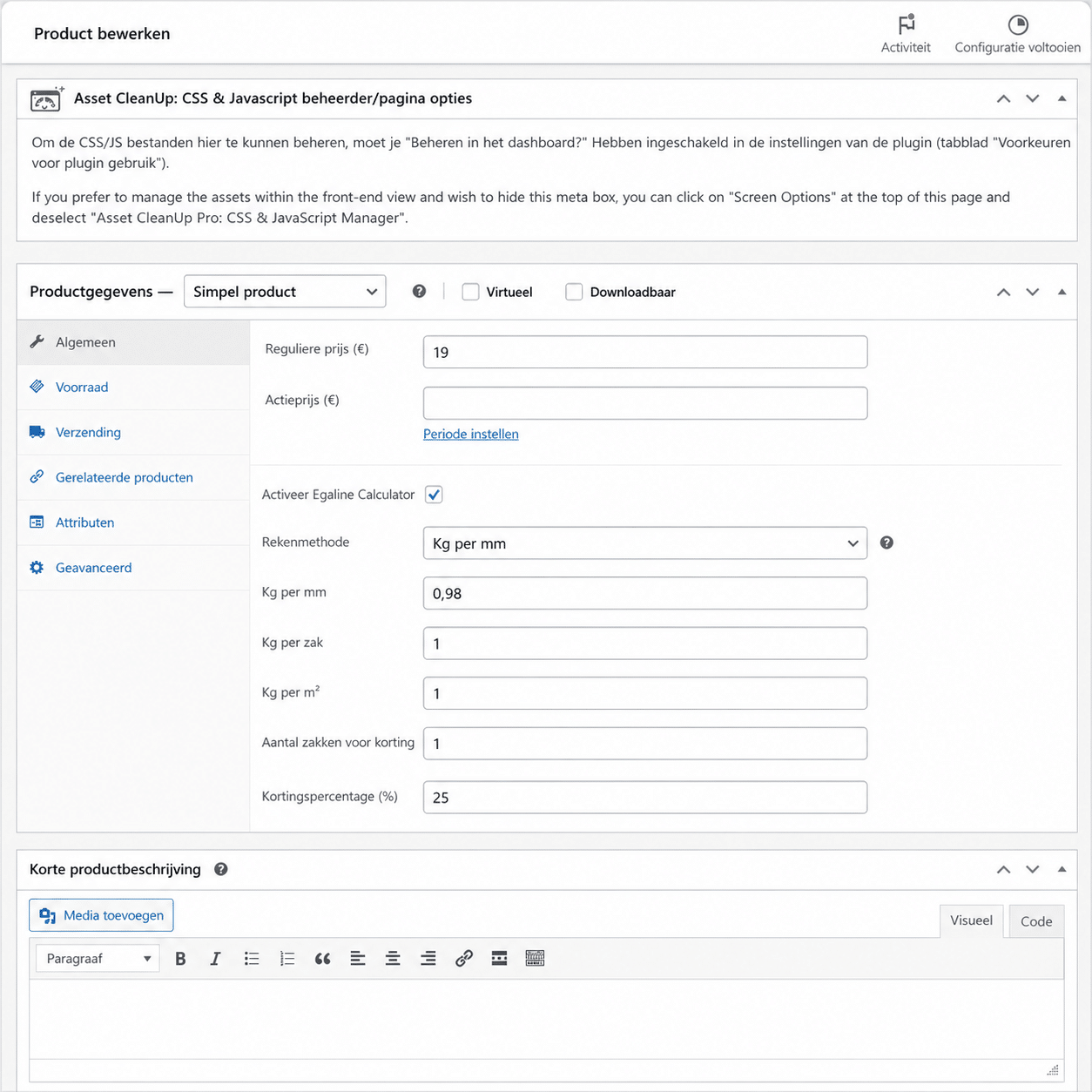Insert a blockquote in the editor
Image resolution: width=1092 pixels, height=1092 pixels.
pos(322,959)
